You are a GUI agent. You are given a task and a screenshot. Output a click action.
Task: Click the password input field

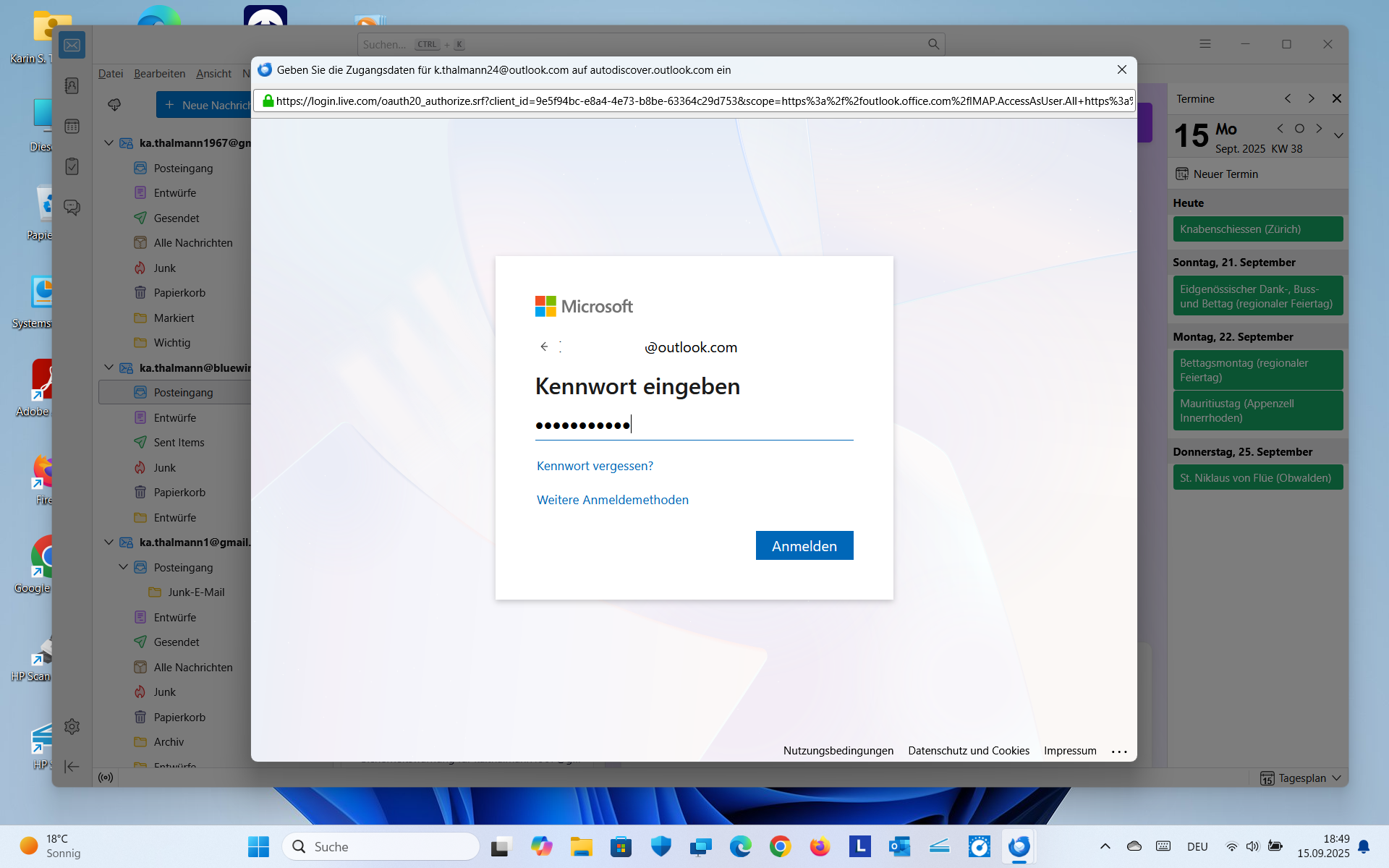click(x=693, y=425)
